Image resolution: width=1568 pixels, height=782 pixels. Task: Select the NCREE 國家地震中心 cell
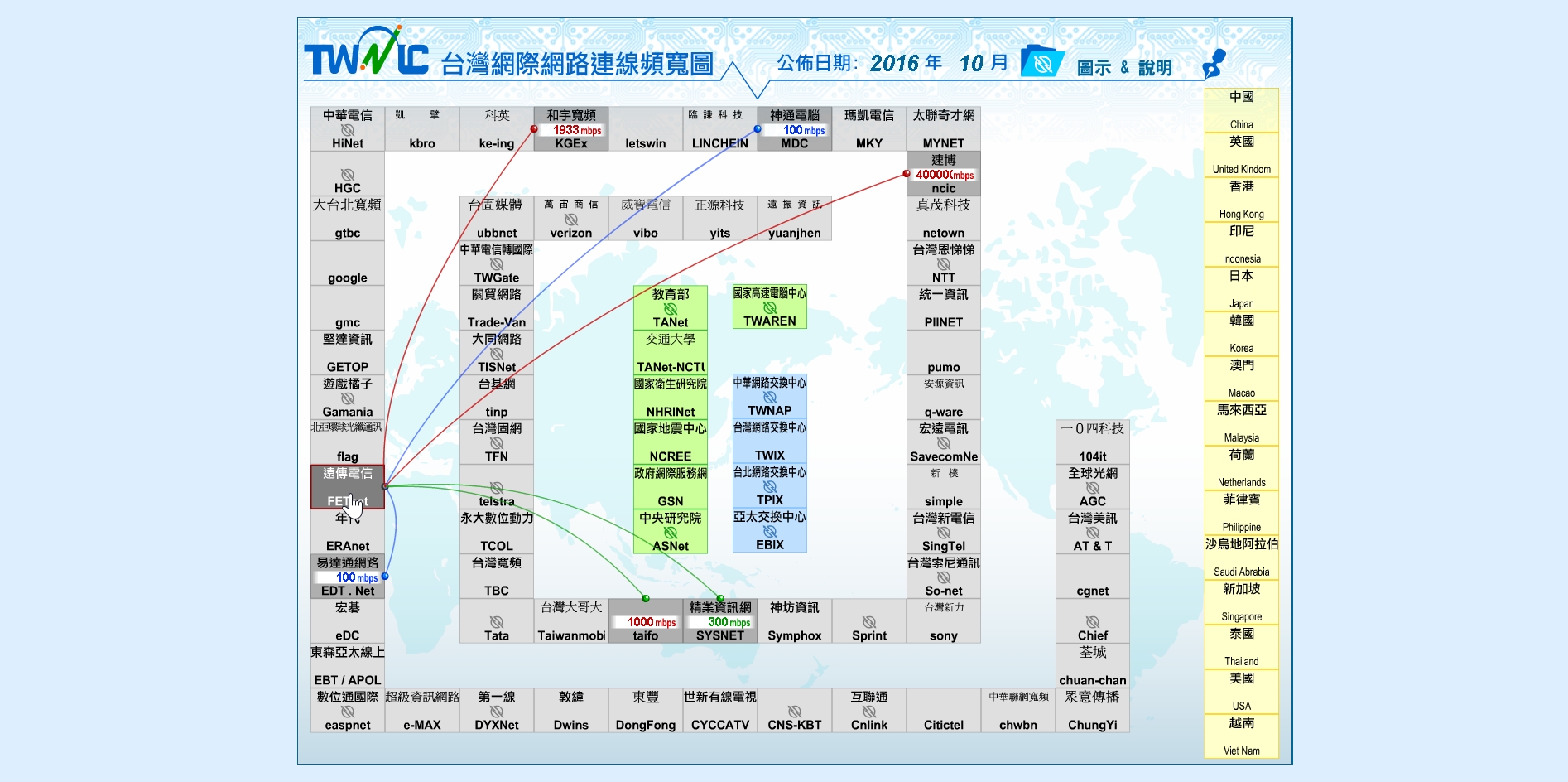tap(671, 442)
